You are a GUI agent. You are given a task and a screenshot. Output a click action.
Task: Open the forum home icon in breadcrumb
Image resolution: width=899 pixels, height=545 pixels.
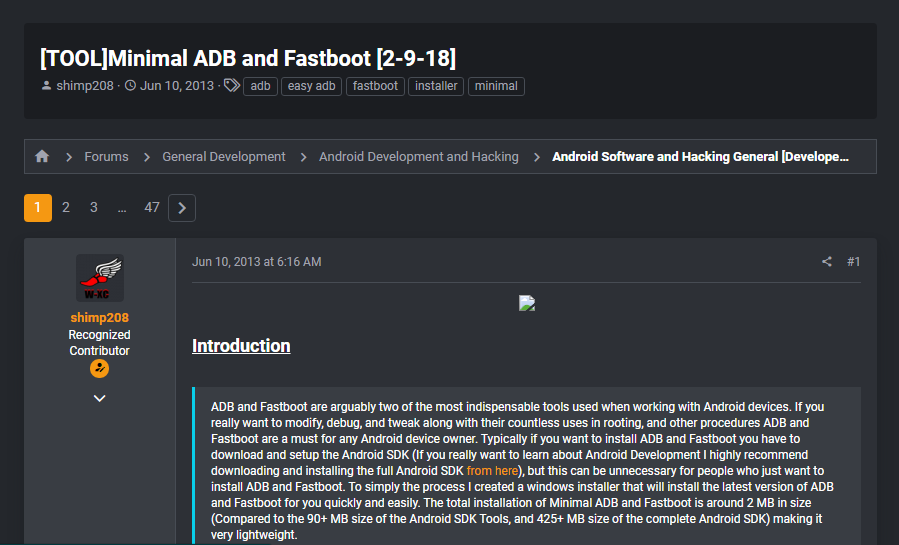tap(42, 156)
